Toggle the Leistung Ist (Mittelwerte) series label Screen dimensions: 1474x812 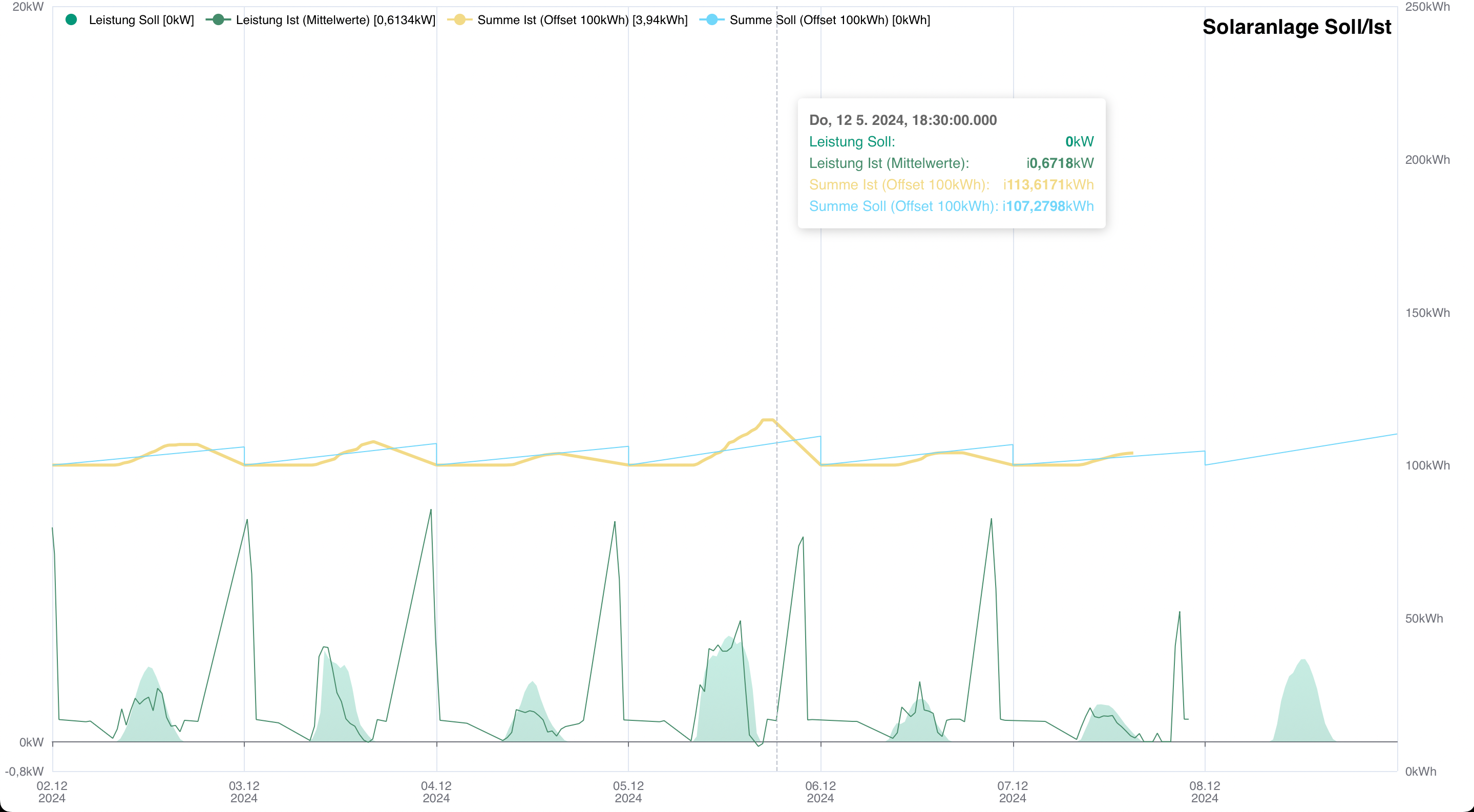click(x=335, y=20)
